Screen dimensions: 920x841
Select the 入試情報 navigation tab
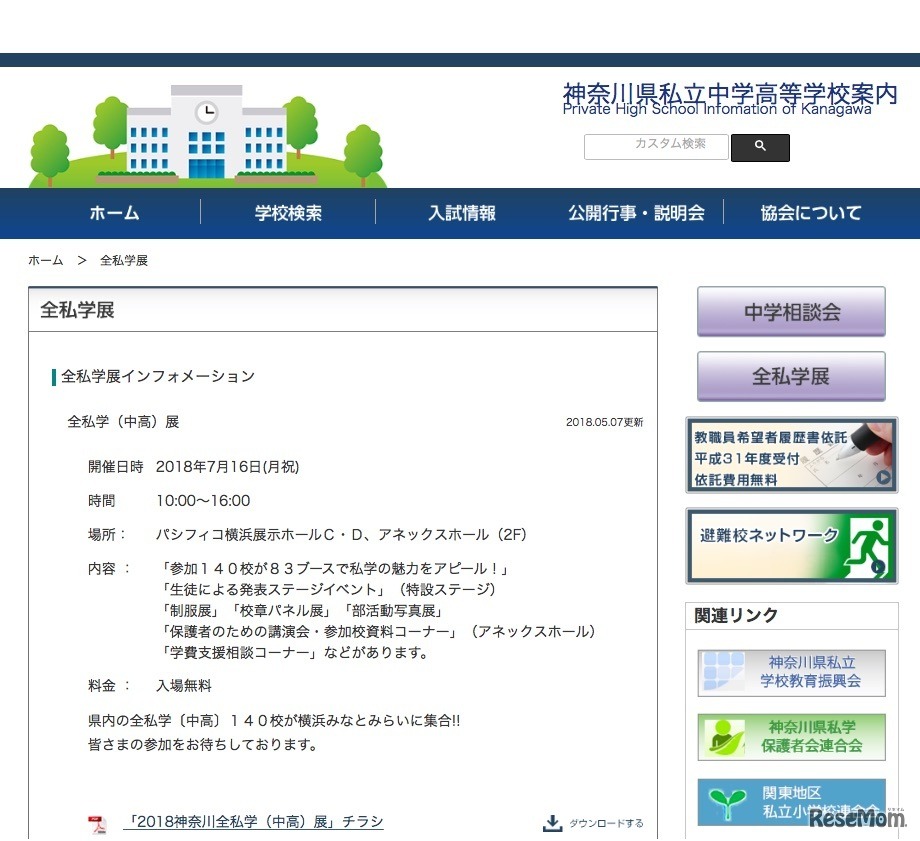462,213
